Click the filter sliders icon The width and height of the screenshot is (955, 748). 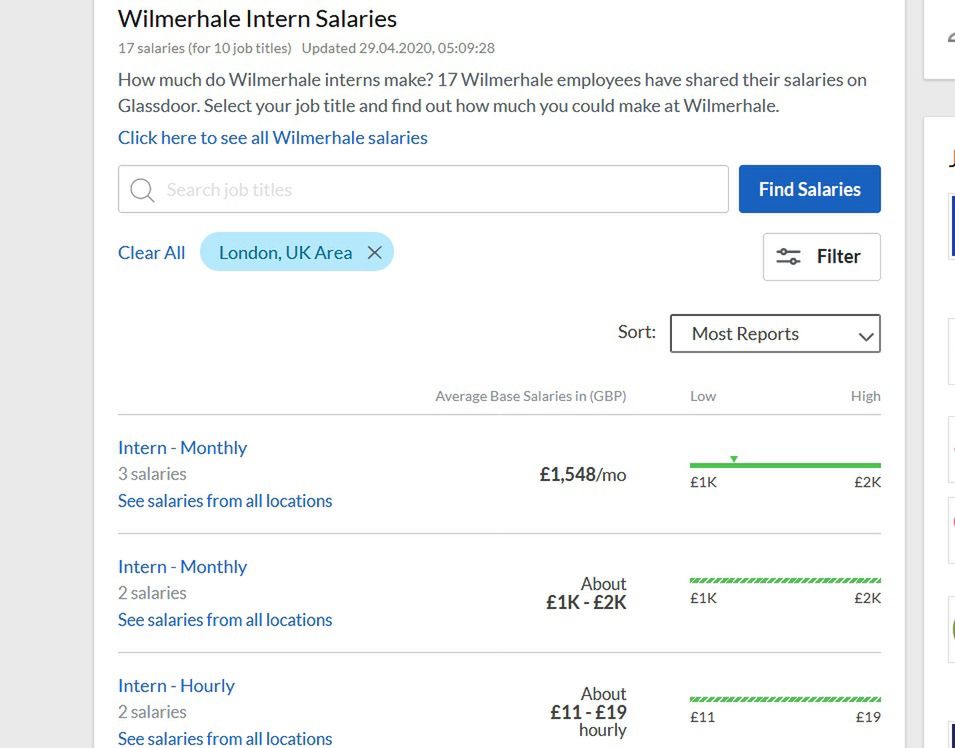788,256
